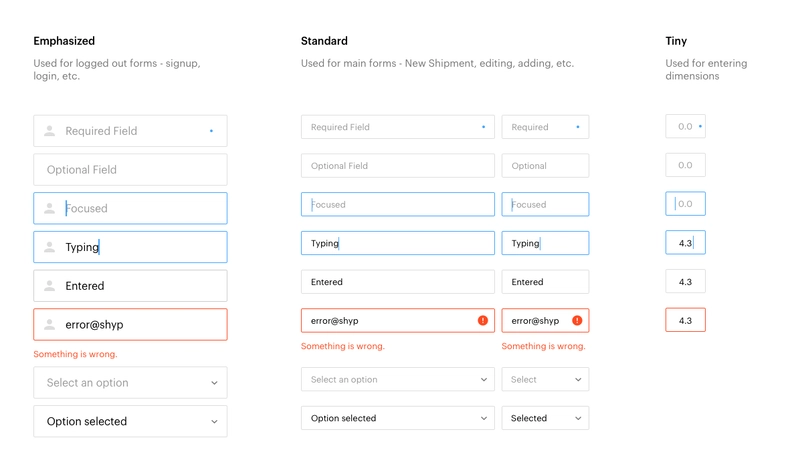Click Emphasized 'error@shyp' input
The height and width of the screenshot is (476, 800).
(x=131, y=324)
